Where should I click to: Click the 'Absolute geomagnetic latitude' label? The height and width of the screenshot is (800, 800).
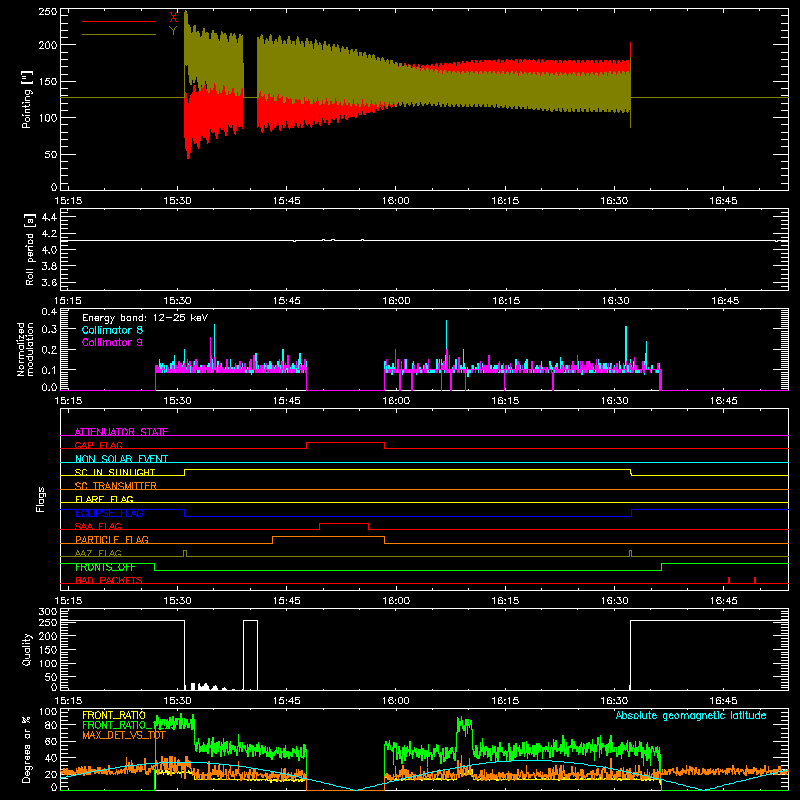click(691, 715)
